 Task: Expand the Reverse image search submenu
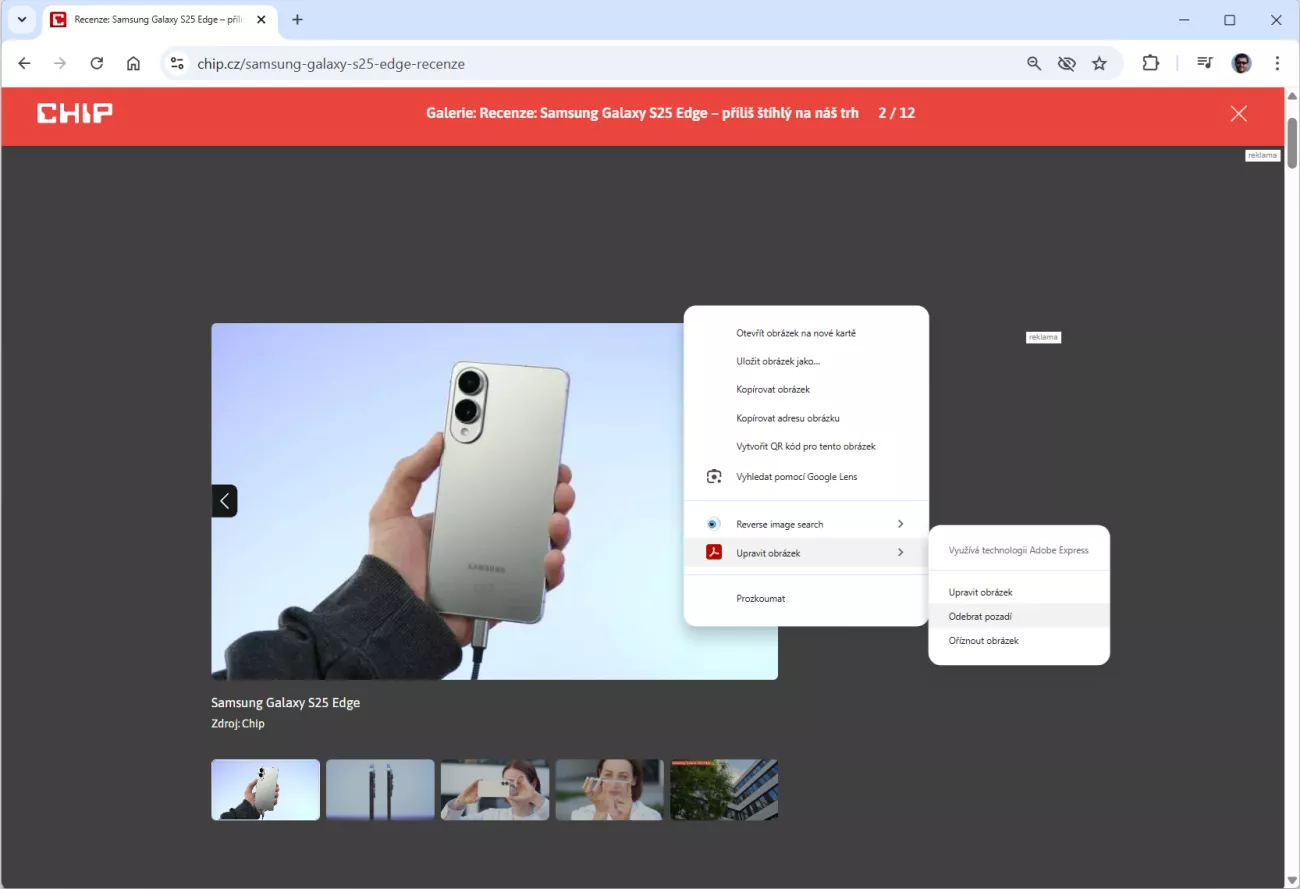[x=806, y=524]
